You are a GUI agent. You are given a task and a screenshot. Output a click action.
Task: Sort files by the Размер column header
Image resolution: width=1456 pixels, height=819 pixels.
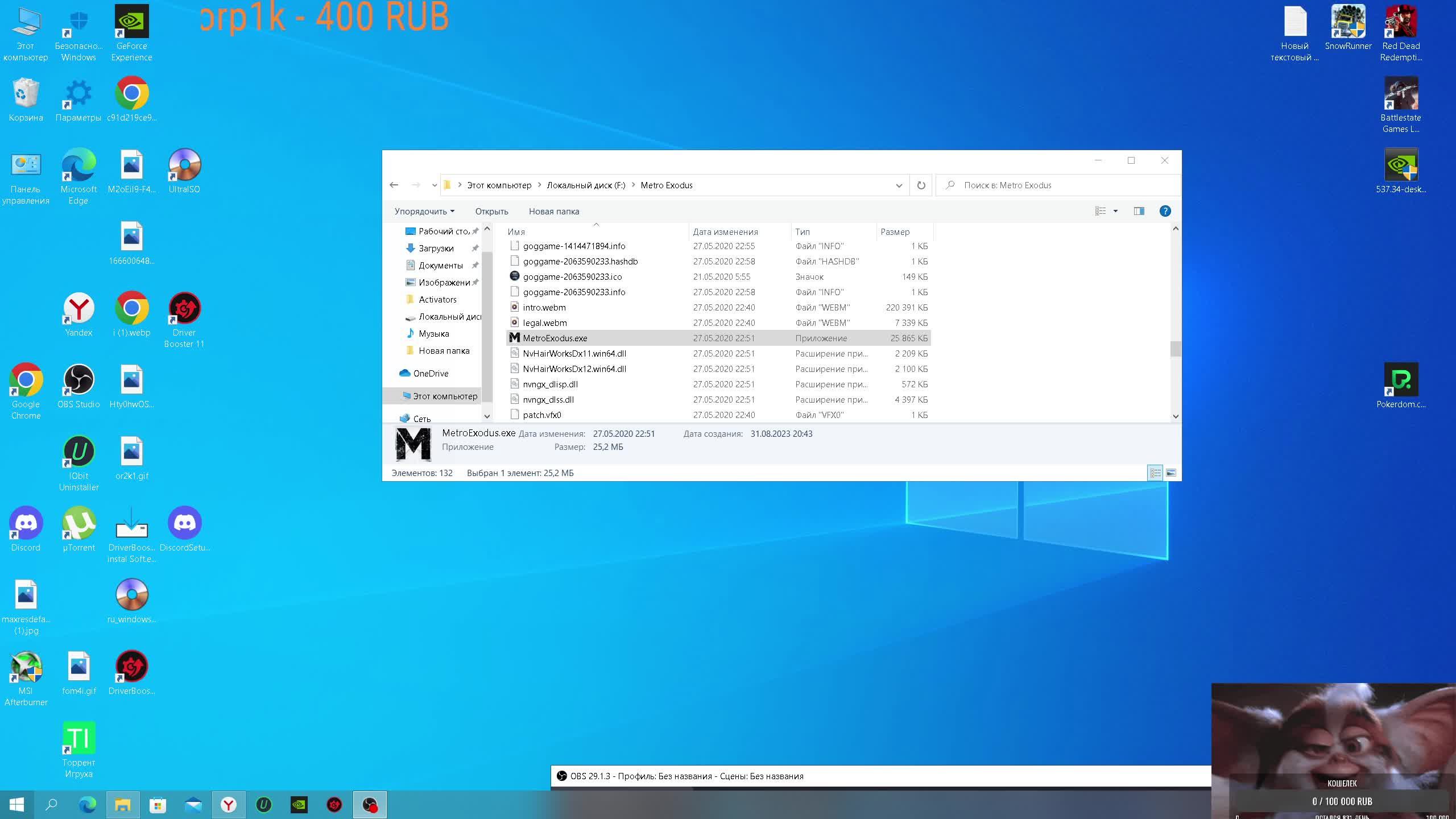pos(895,231)
